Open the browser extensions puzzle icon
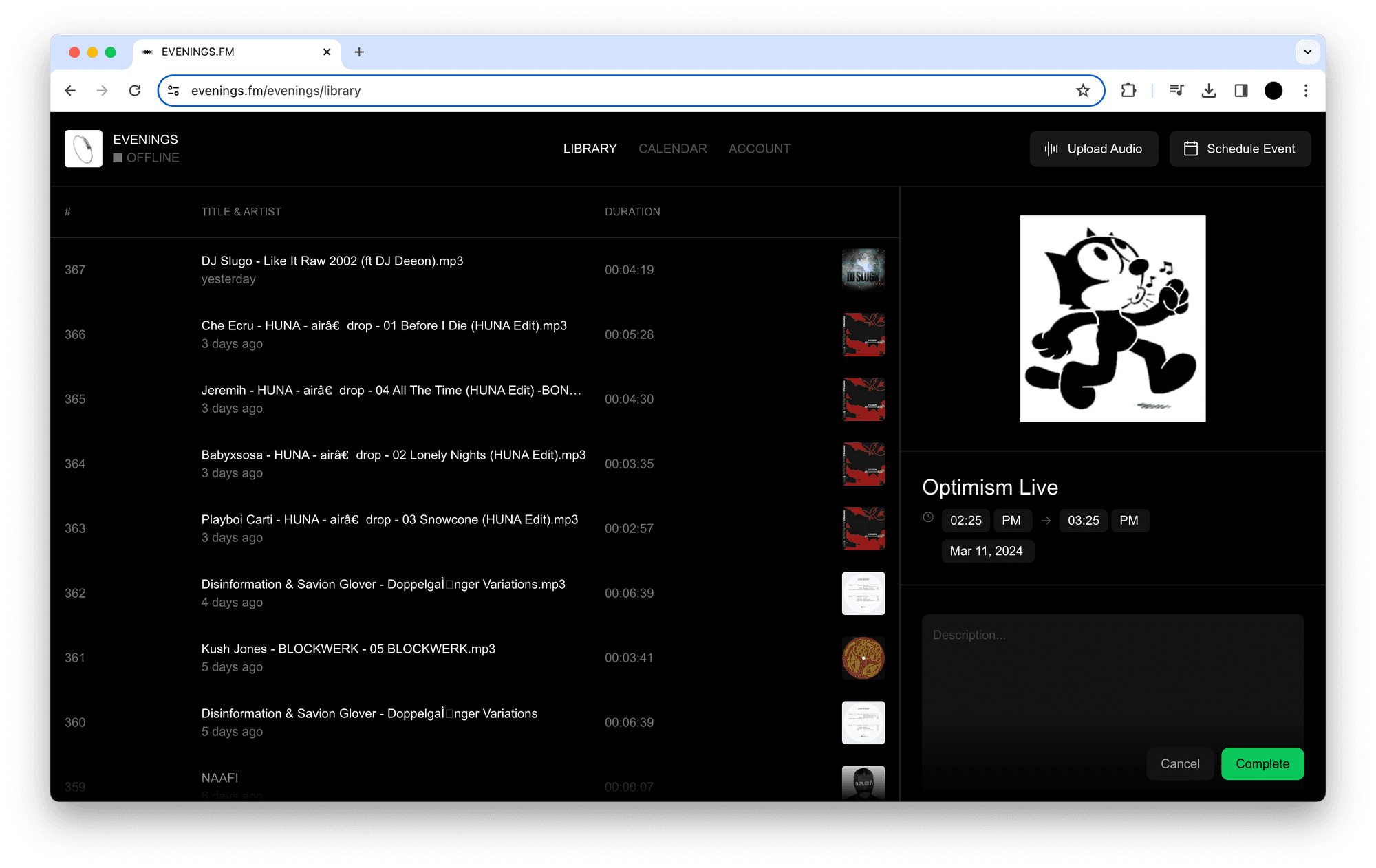The height and width of the screenshot is (868, 1376). point(1128,91)
